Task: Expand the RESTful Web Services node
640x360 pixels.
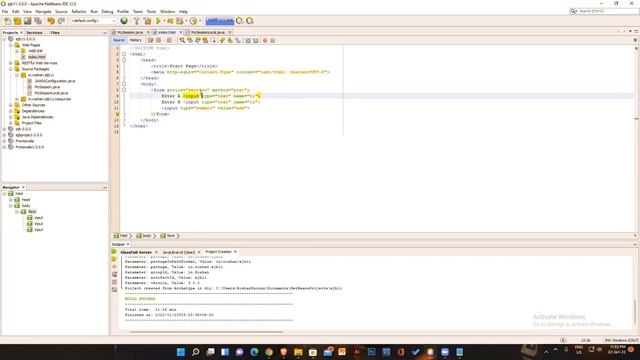Action: (11, 63)
